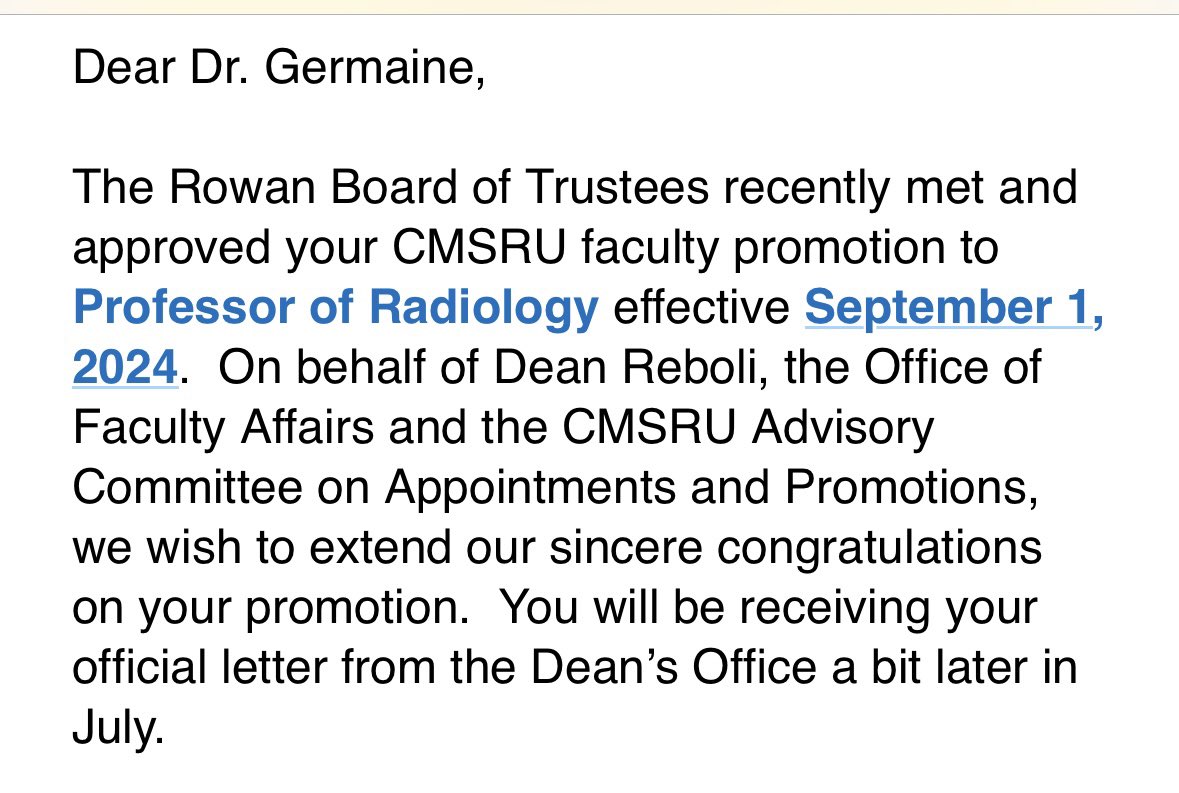Click CMSRU before faculty promotion

coord(479,247)
